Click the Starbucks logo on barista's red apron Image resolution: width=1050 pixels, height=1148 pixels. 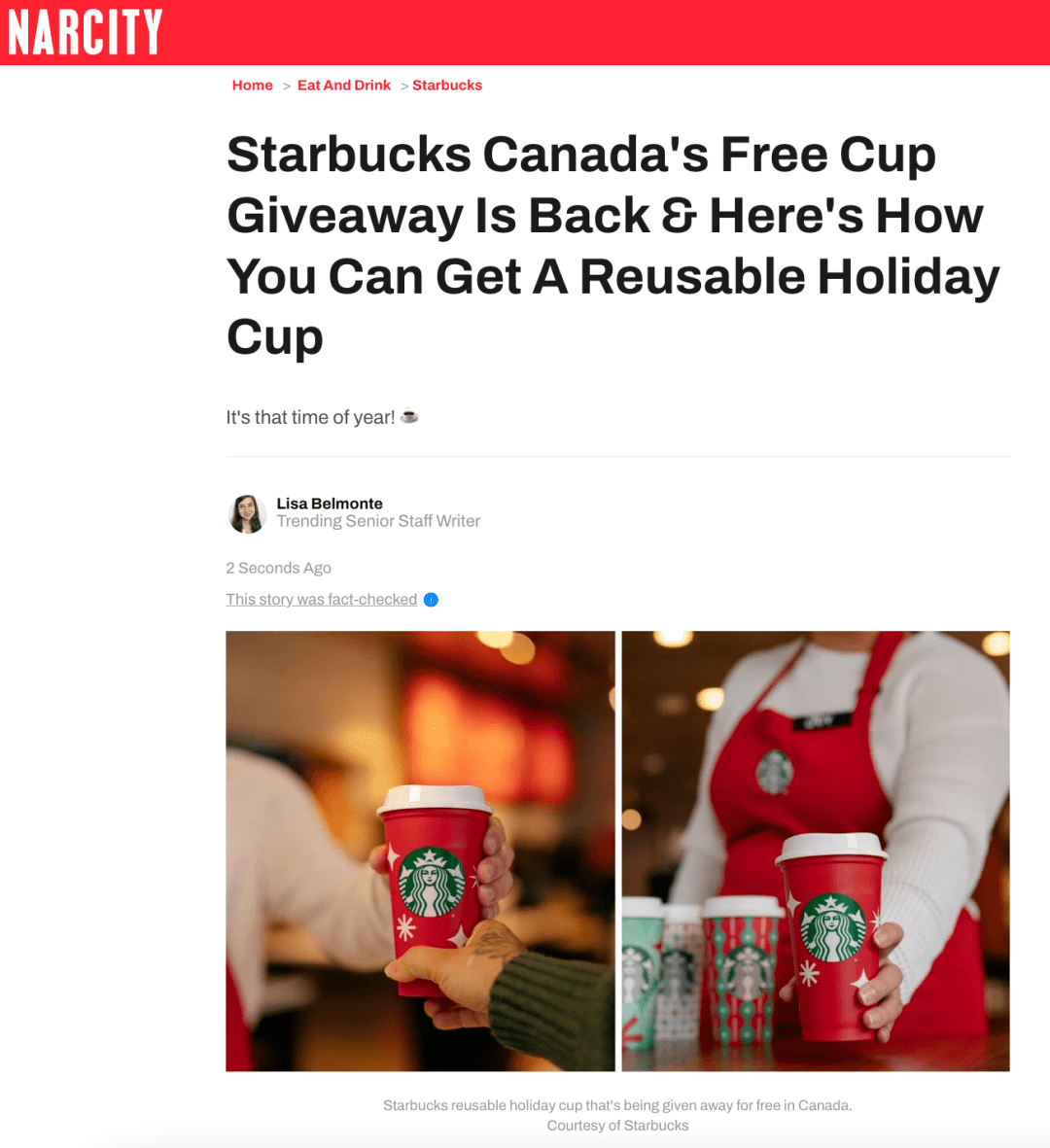click(775, 773)
